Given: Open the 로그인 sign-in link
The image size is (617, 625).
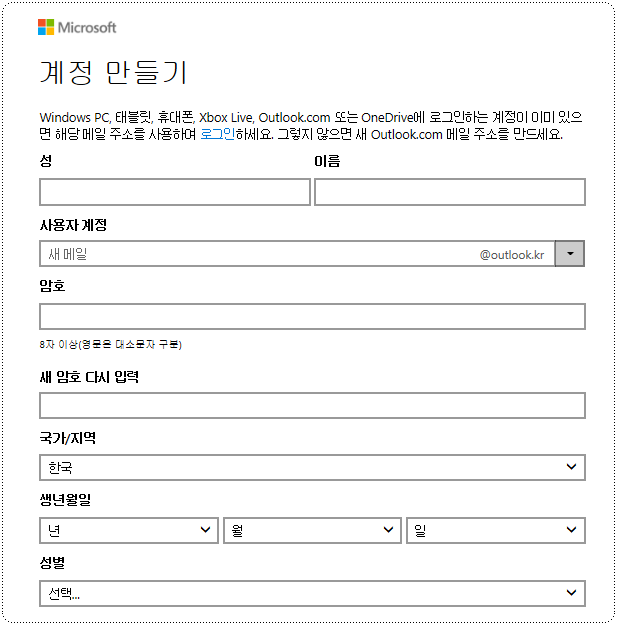Looking at the screenshot, I should (217, 134).
